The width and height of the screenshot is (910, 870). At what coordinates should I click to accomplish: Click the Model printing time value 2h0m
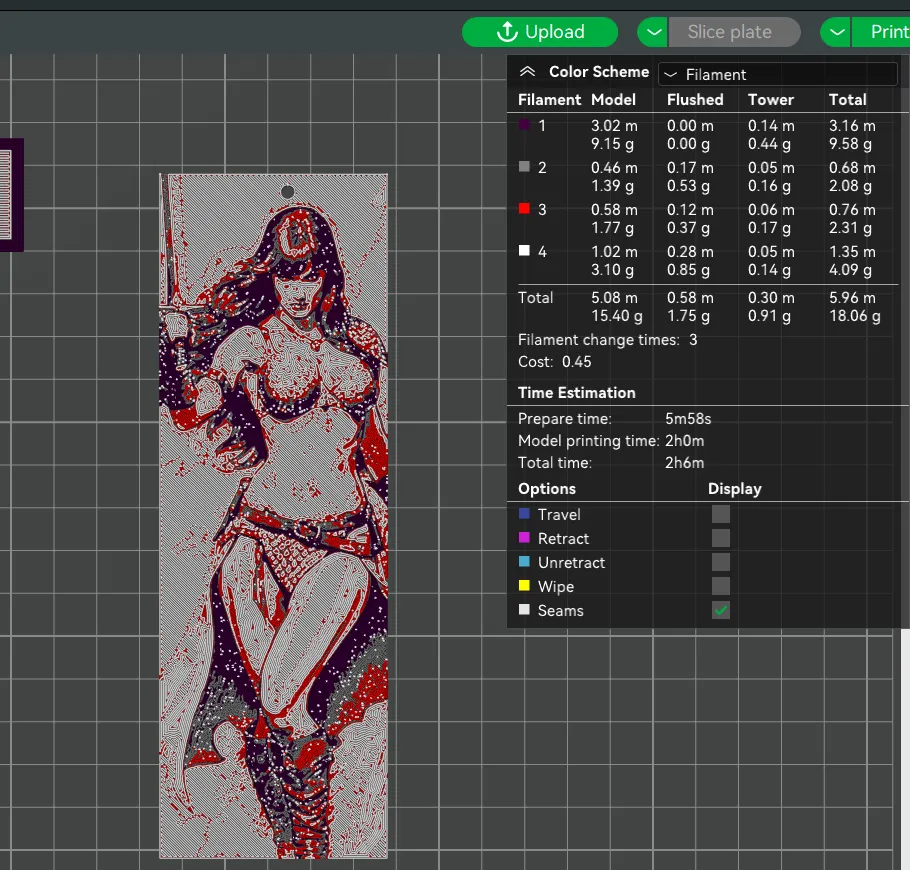(x=684, y=441)
